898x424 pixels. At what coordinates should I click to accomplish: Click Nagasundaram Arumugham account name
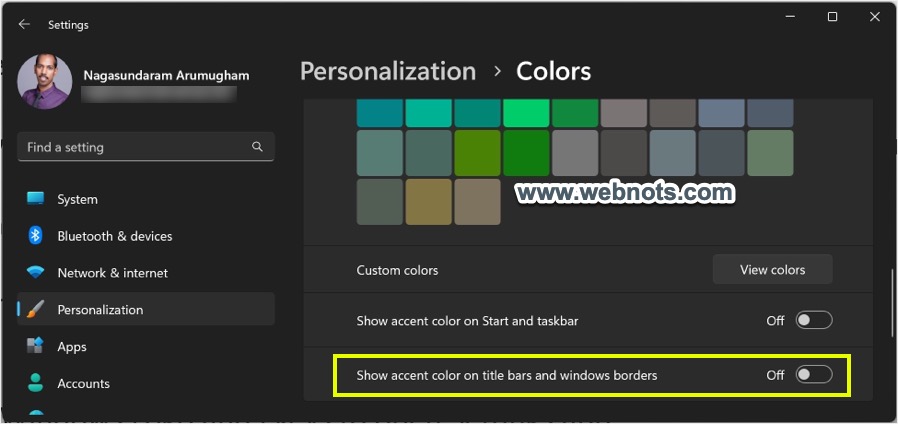click(x=167, y=76)
